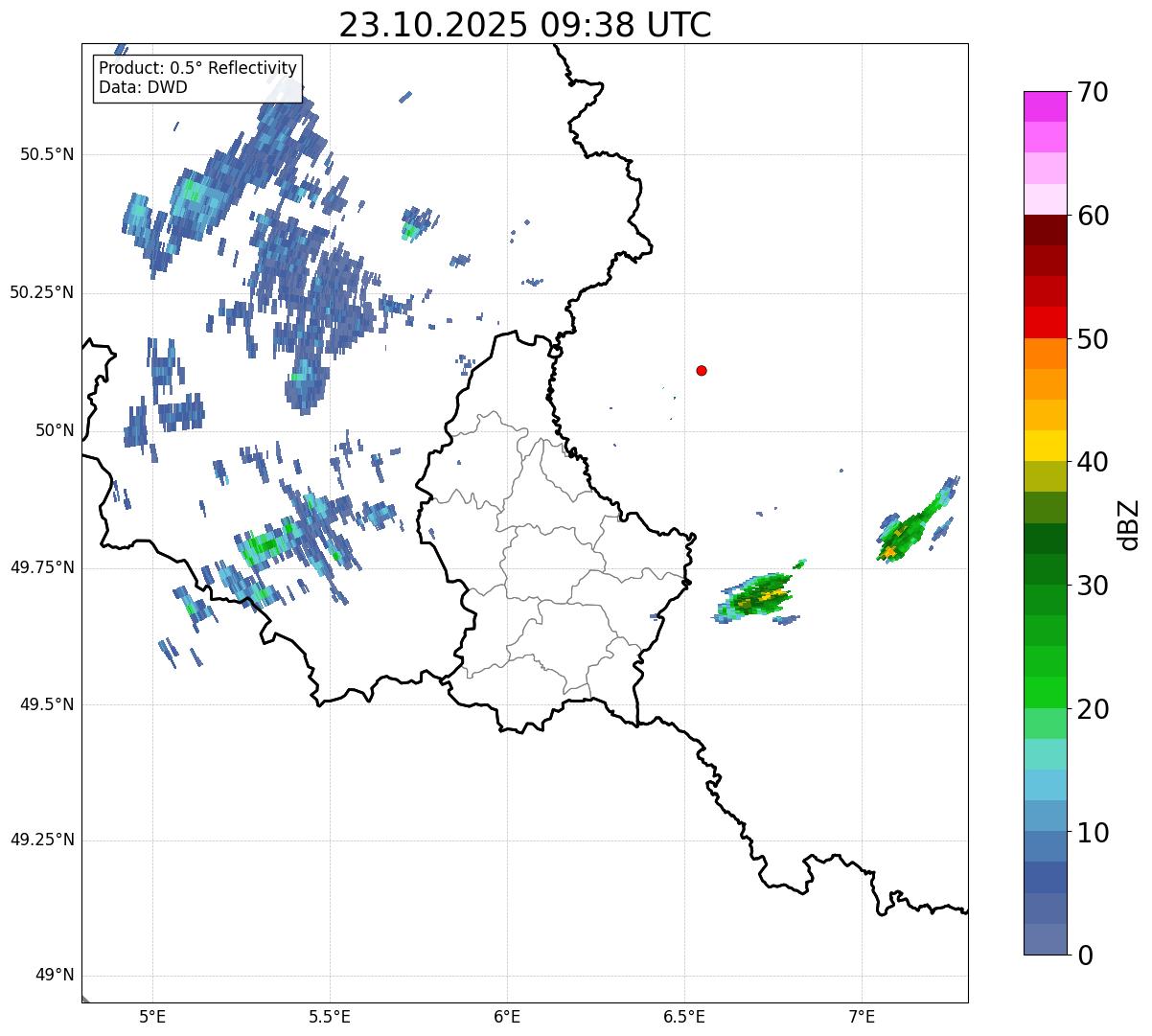Click the 6.5°E longitude label
This screenshot has height=1036, width=1152.
(x=684, y=1017)
